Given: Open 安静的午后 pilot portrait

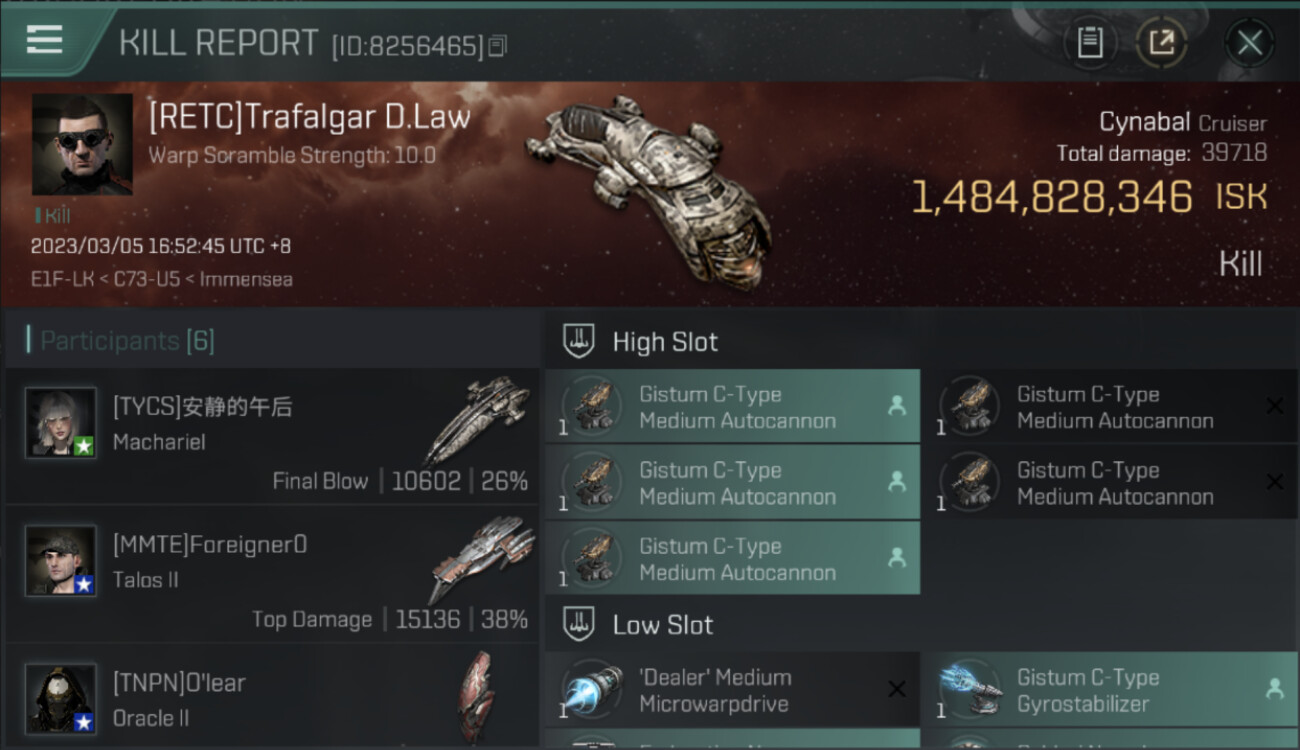Looking at the screenshot, I should [61, 423].
